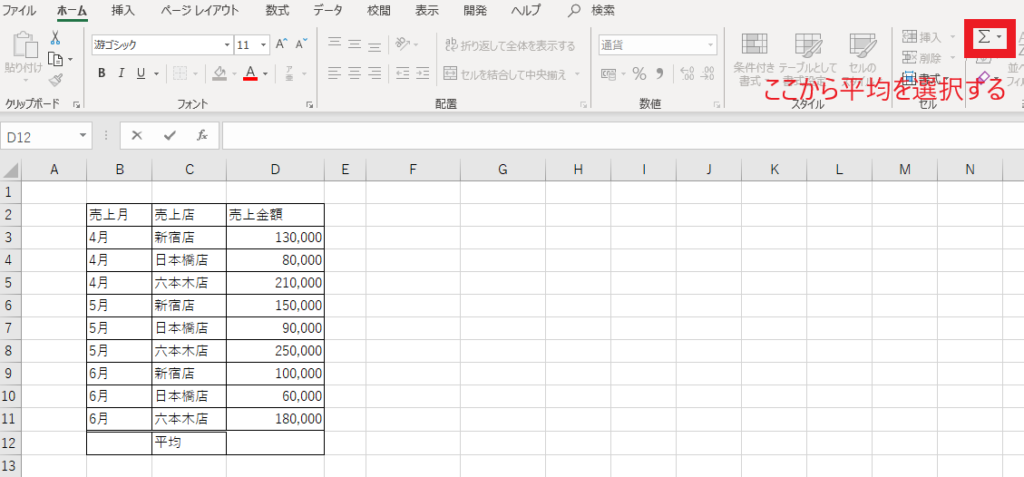Click the Cut scissors icon
Viewport: 1024px width, 477px height.
pyautogui.click(x=56, y=37)
